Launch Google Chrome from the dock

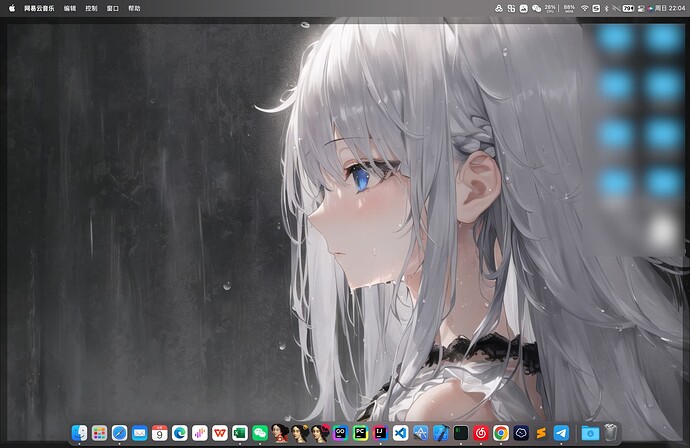pyautogui.click(x=501, y=433)
